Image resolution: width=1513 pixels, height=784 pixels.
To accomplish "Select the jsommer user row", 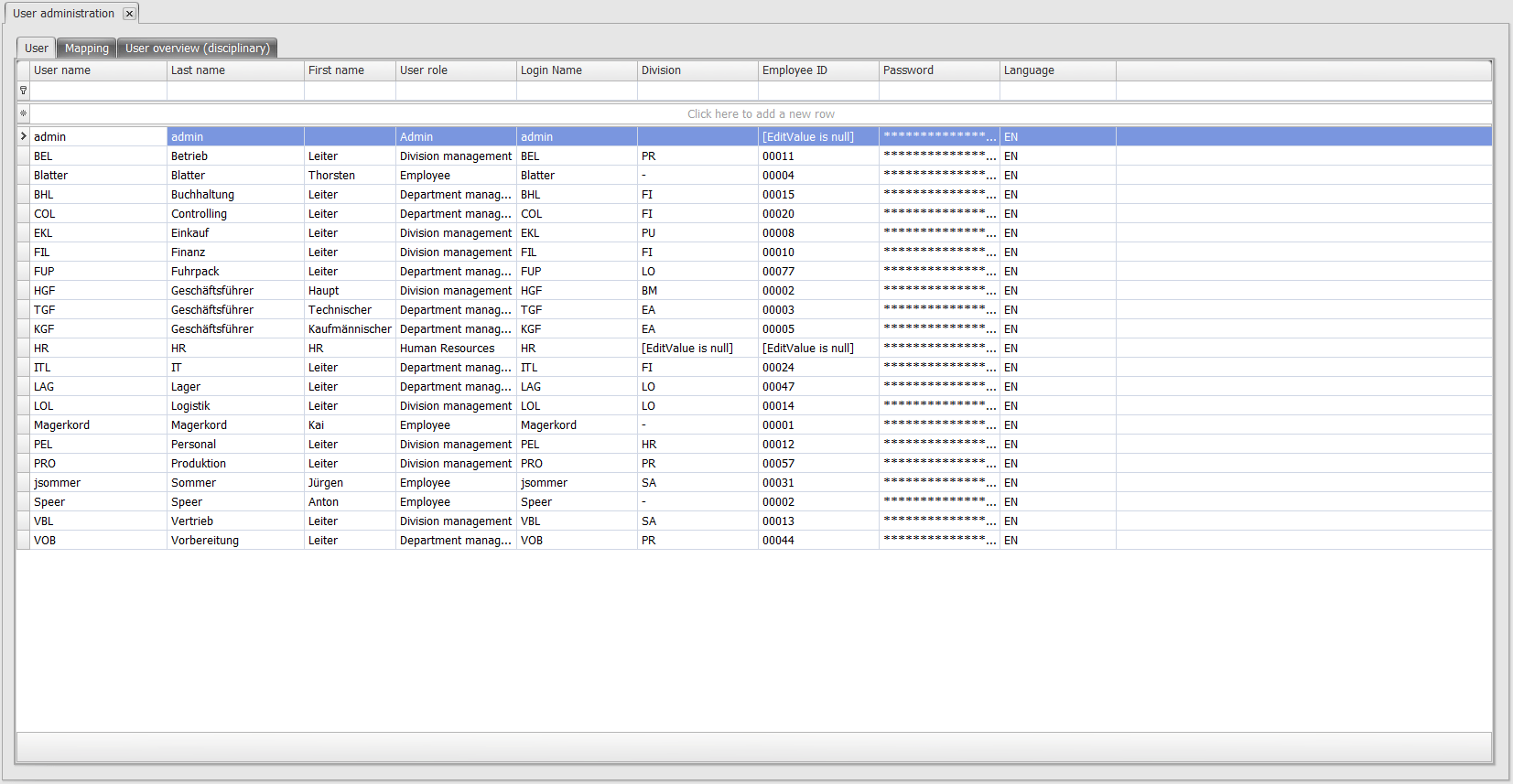I will [x=98, y=483].
